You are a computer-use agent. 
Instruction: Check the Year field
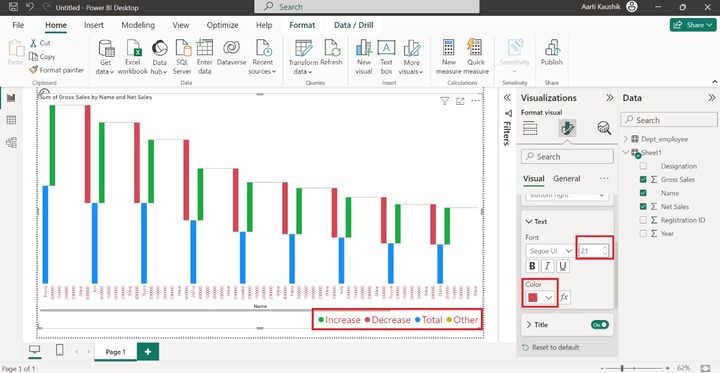pyautogui.click(x=643, y=233)
